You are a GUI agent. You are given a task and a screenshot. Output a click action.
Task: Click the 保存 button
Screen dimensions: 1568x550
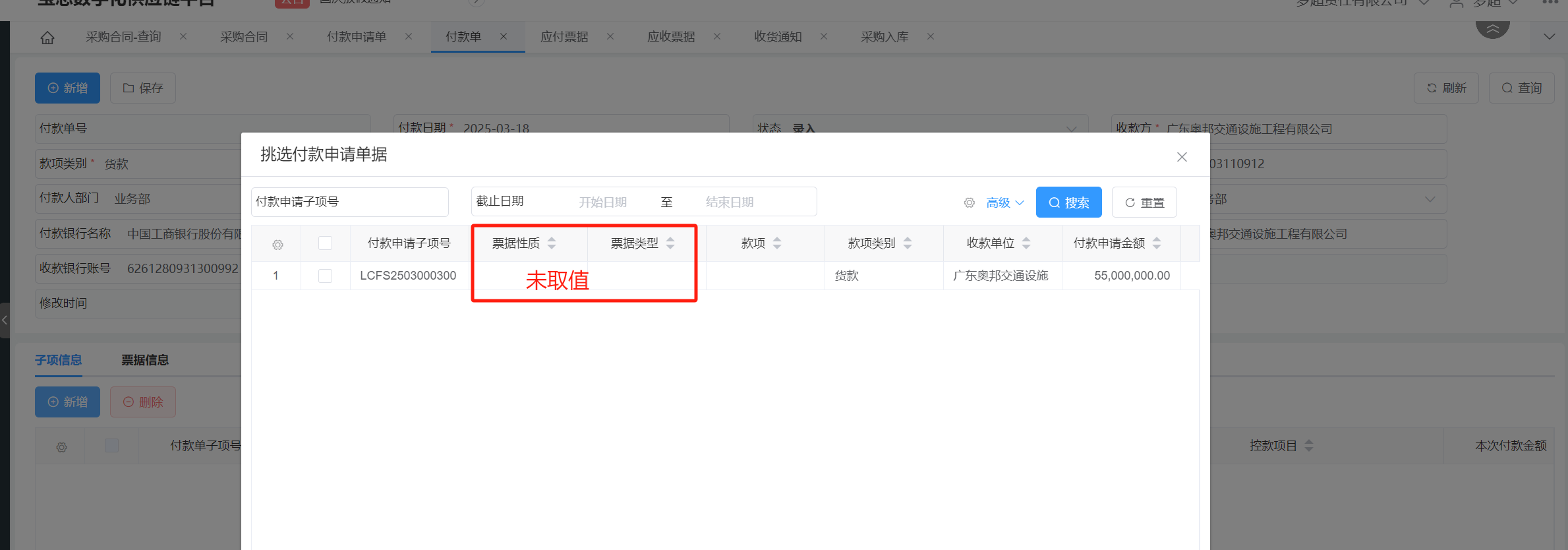(x=143, y=88)
